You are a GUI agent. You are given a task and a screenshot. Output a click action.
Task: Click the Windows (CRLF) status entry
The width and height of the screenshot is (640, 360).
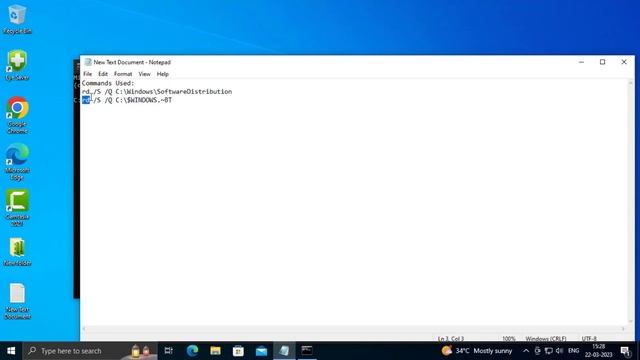coord(546,339)
